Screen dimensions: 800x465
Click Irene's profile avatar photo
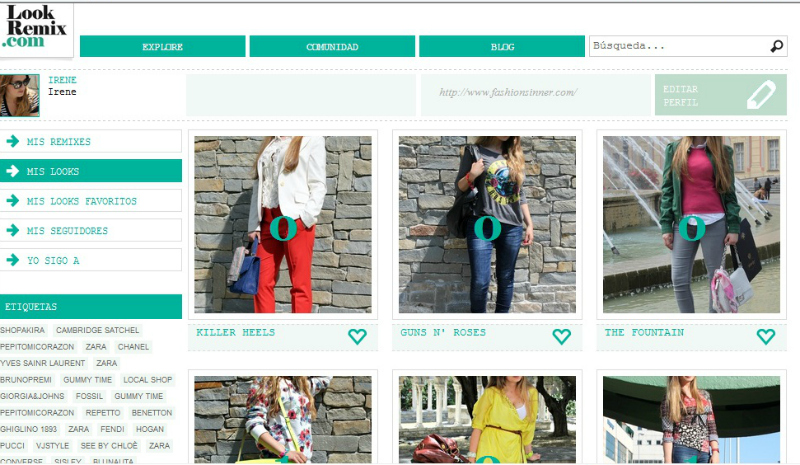[x=19, y=95]
